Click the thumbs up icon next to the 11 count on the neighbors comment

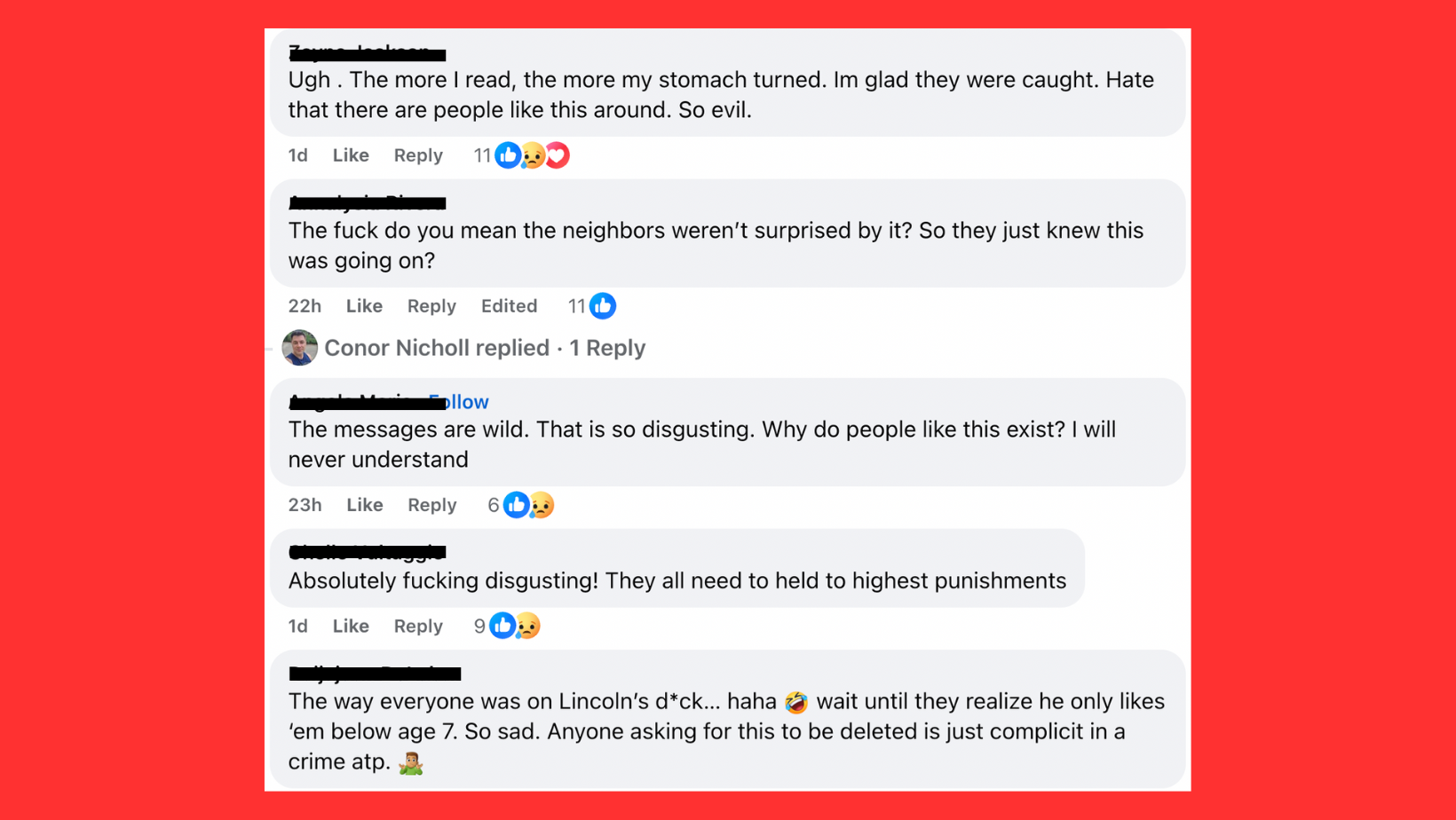603,305
